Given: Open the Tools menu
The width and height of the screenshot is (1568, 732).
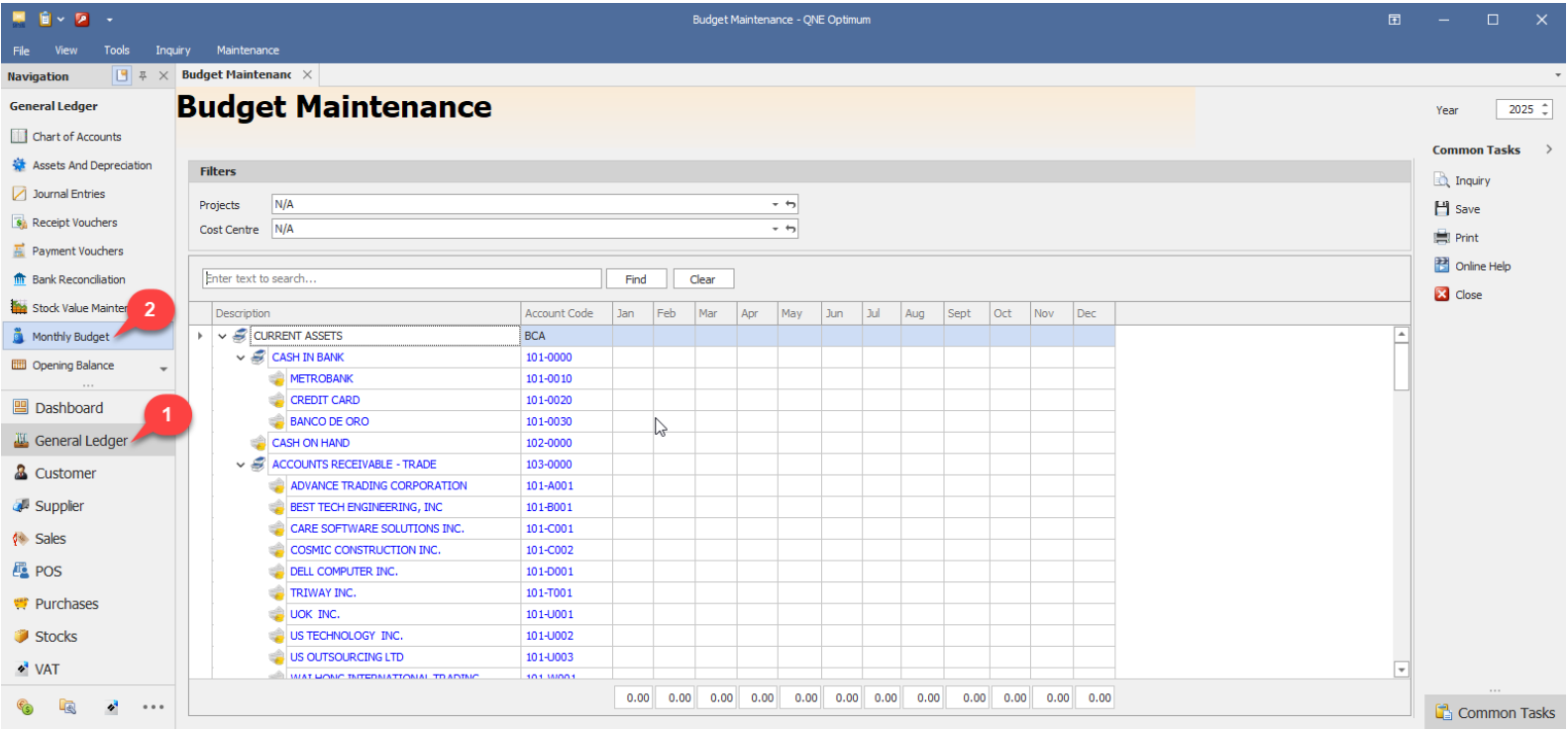Looking at the screenshot, I should point(116,51).
